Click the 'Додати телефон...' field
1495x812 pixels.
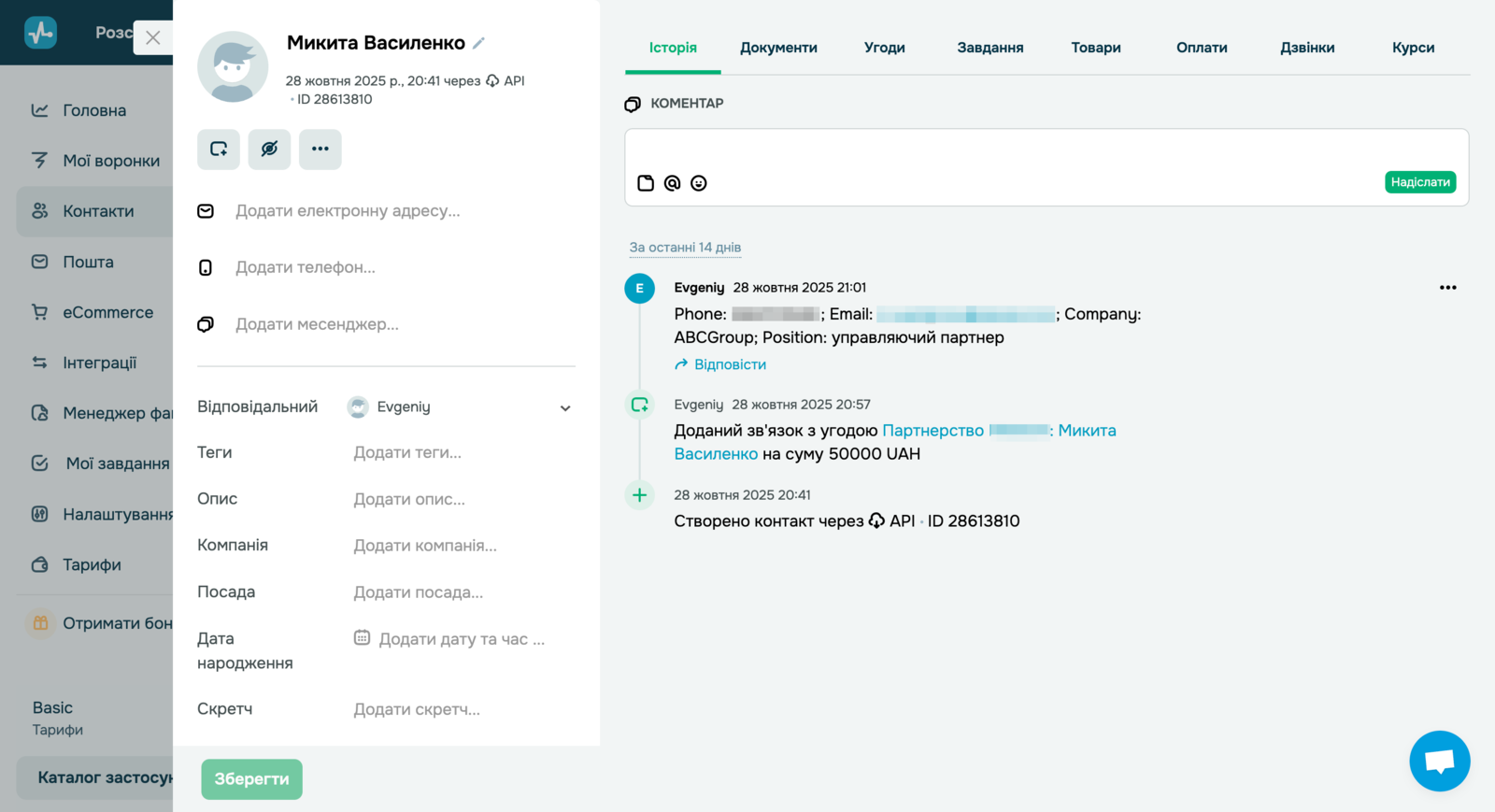(x=306, y=267)
